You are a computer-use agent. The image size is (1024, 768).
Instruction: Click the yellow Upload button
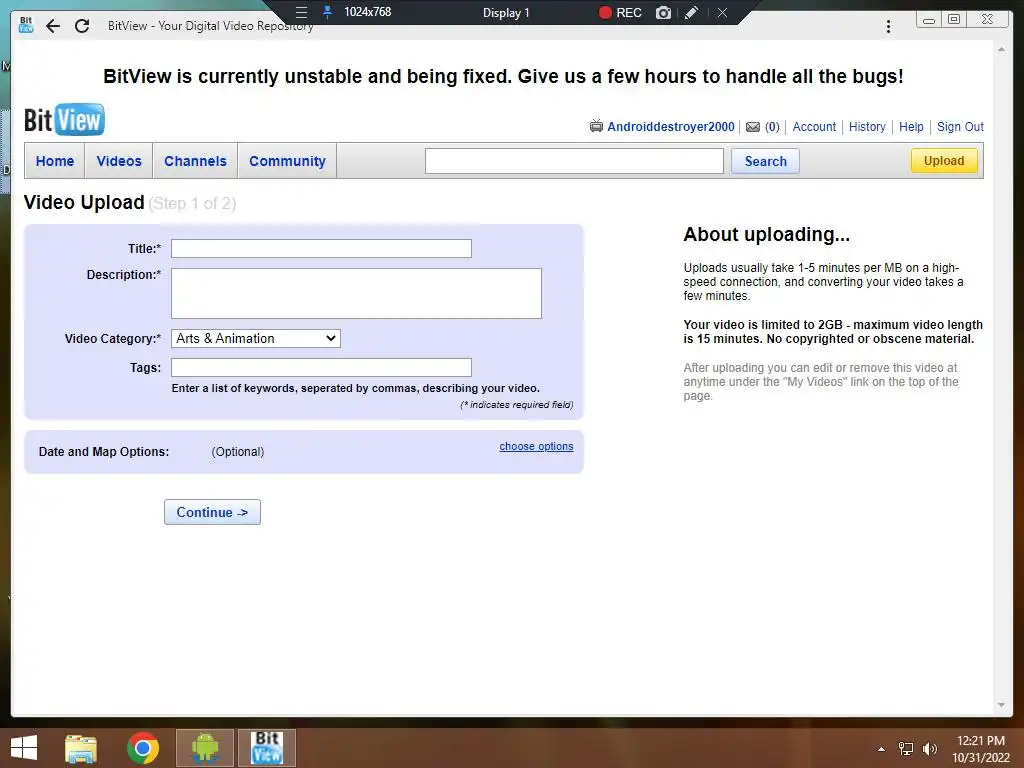pos(944,161)
